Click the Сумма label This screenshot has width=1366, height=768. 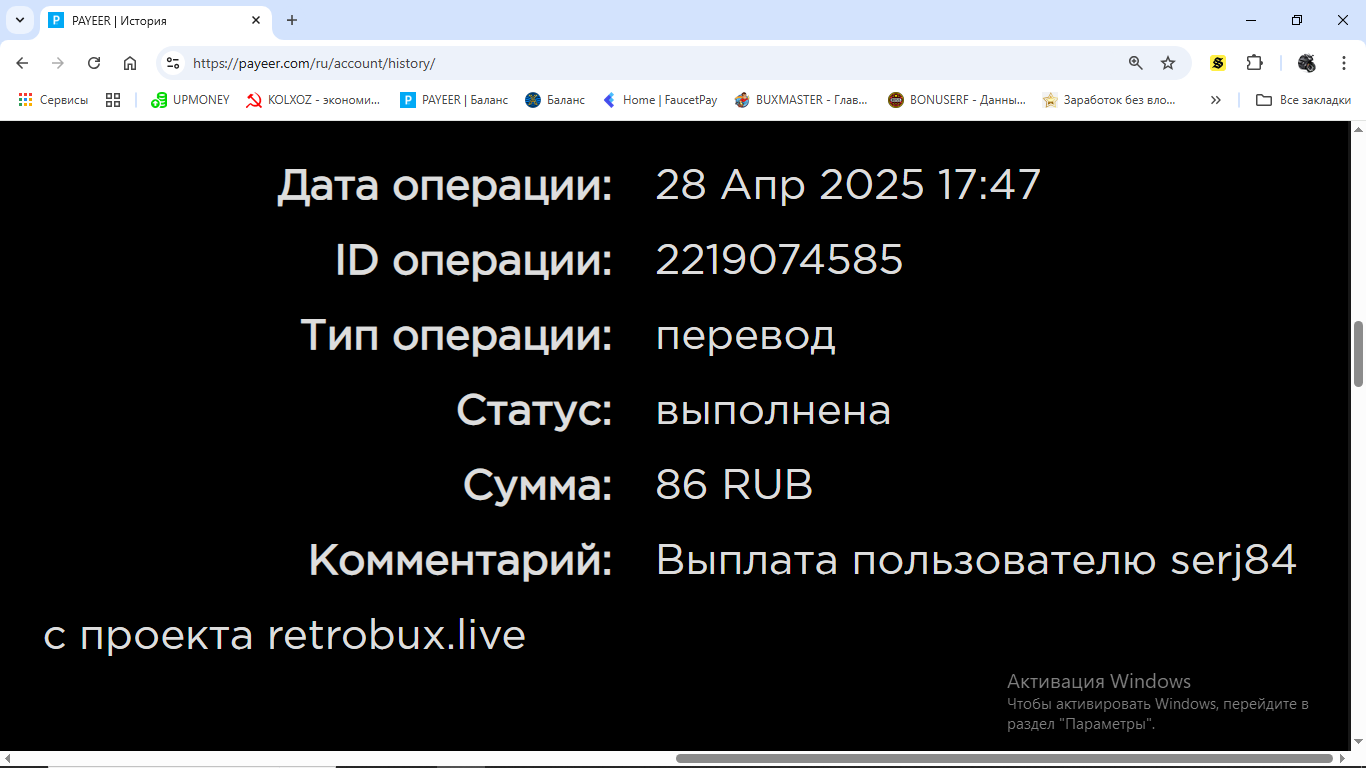coord(537,486)
